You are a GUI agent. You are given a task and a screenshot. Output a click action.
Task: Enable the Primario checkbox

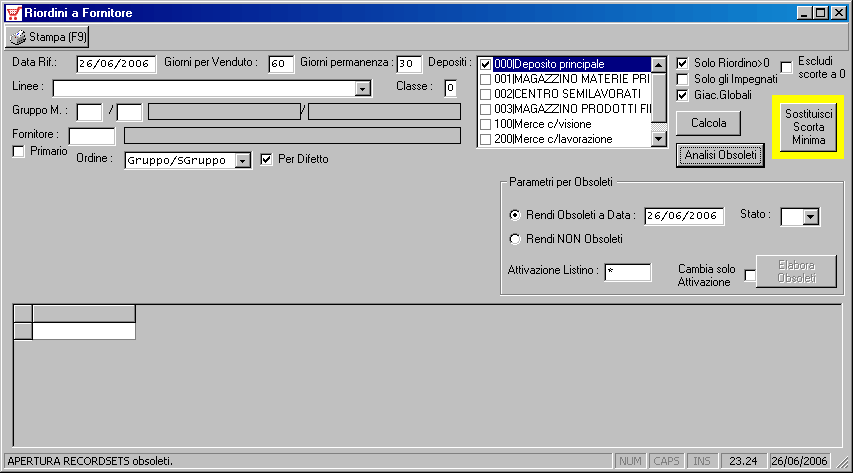coord(18,151)
